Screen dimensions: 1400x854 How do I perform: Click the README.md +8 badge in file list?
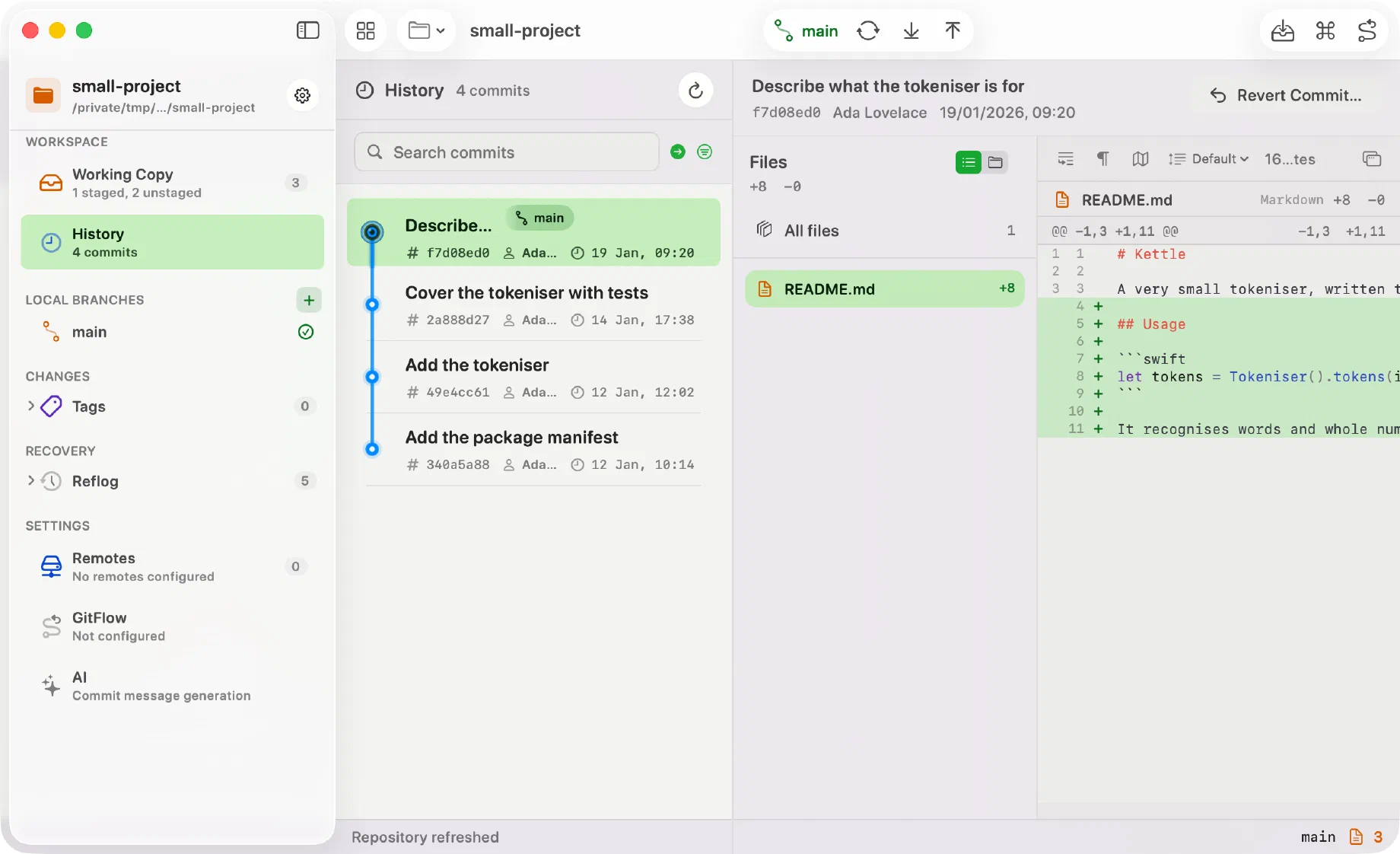pyautogui.click(x=1007, y=288)
